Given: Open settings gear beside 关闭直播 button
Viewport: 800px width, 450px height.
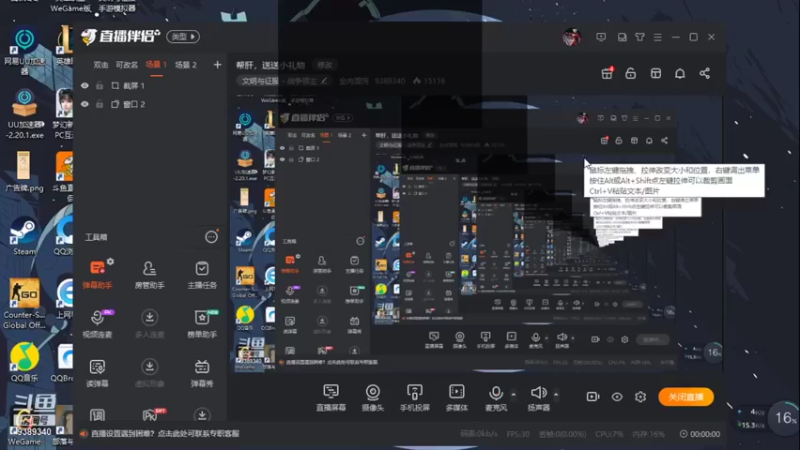Looking at the screenshot, I should tap(640, 396).
